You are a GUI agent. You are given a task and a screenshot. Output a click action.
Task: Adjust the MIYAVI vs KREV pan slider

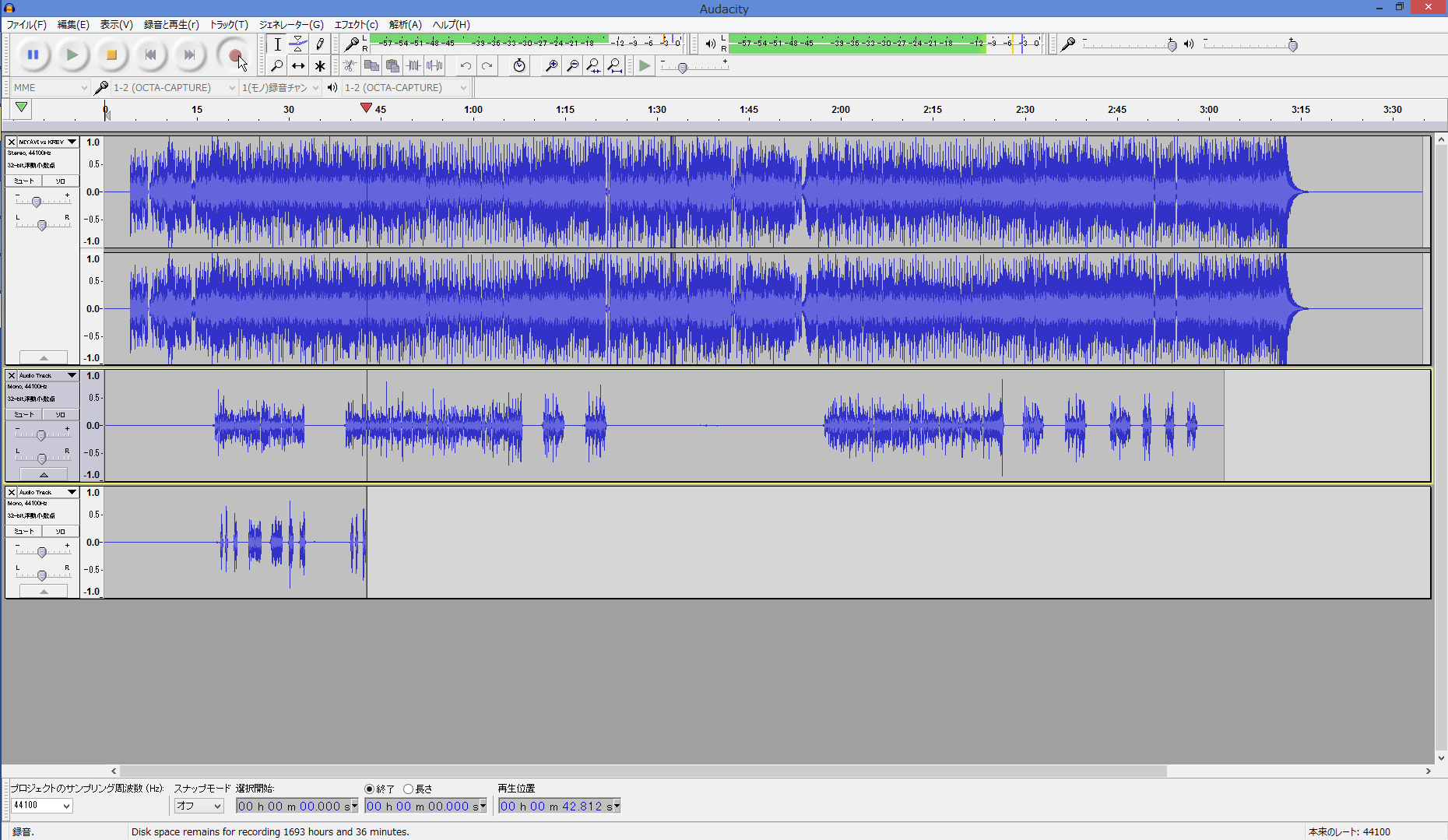[42, 225]
